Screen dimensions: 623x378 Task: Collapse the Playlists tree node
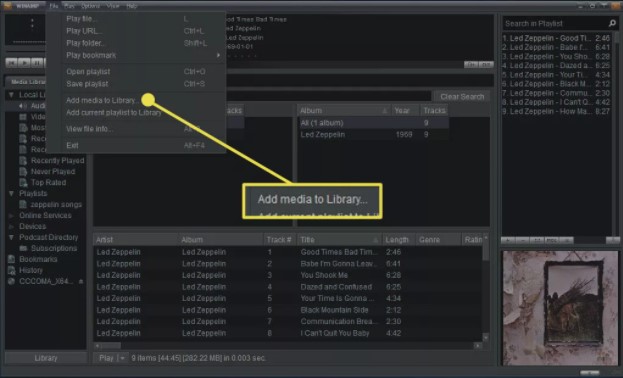pyautogui.click(x=11, y=194)
